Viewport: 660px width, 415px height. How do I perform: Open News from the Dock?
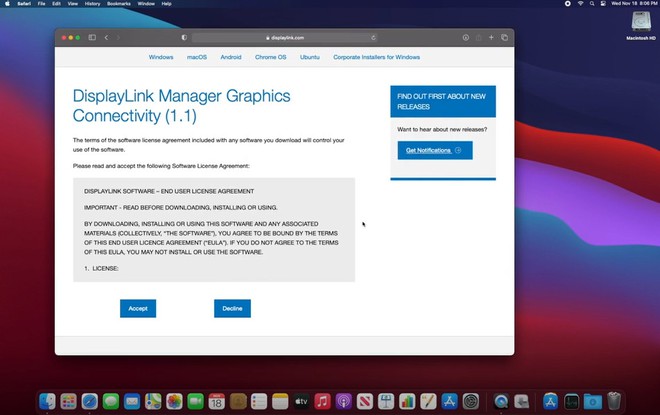(365, 402)
